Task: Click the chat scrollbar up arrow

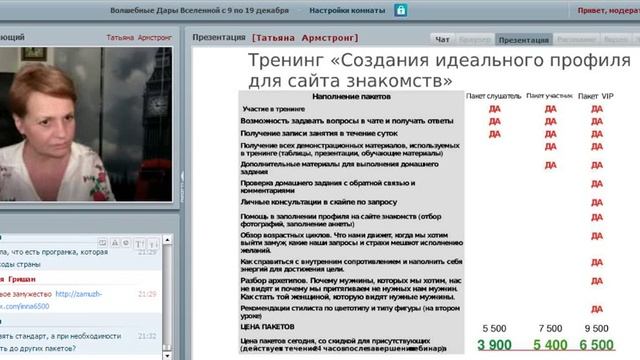Action: pyautogui.click(x=167, y=240)
